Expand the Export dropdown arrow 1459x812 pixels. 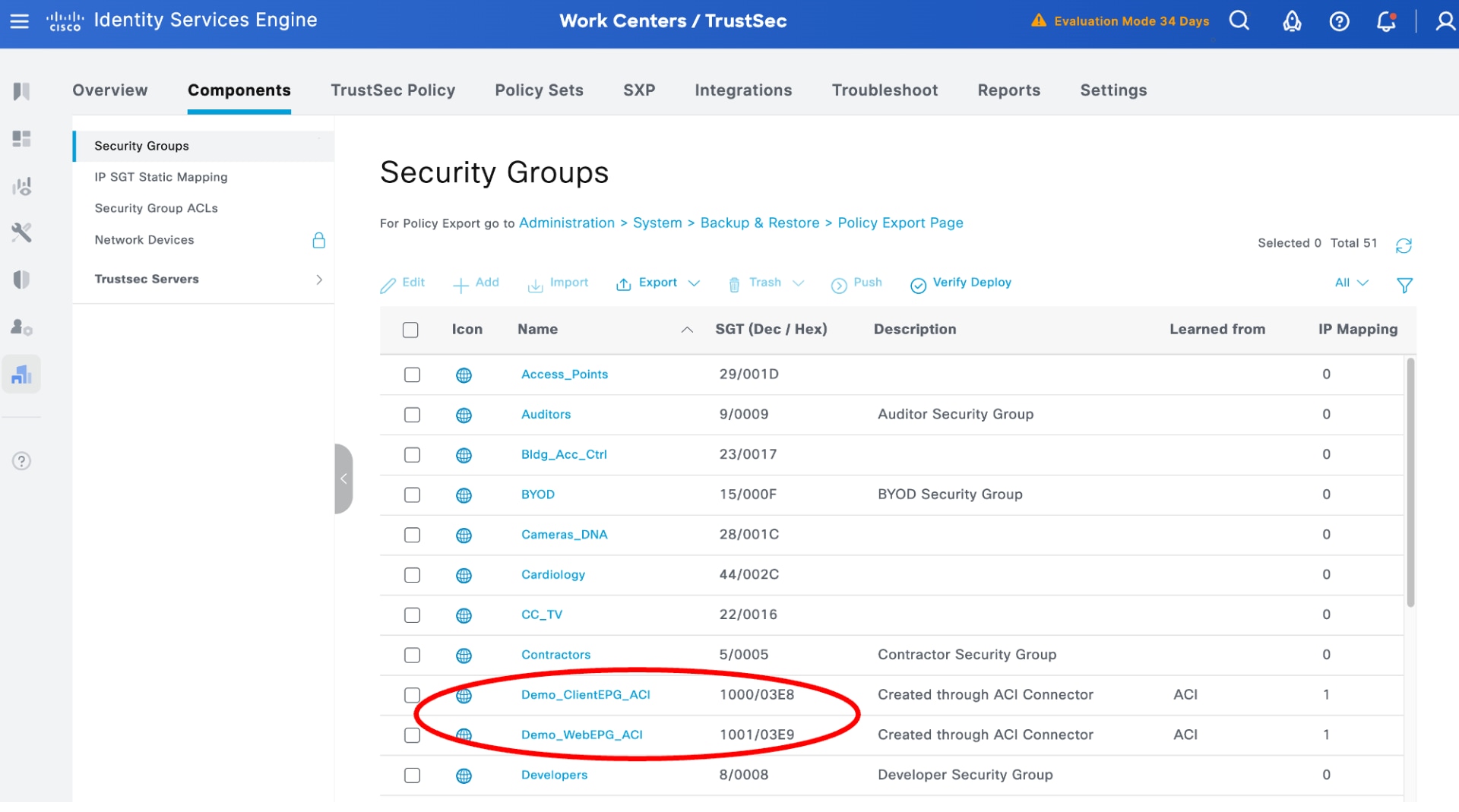(694, 283)
